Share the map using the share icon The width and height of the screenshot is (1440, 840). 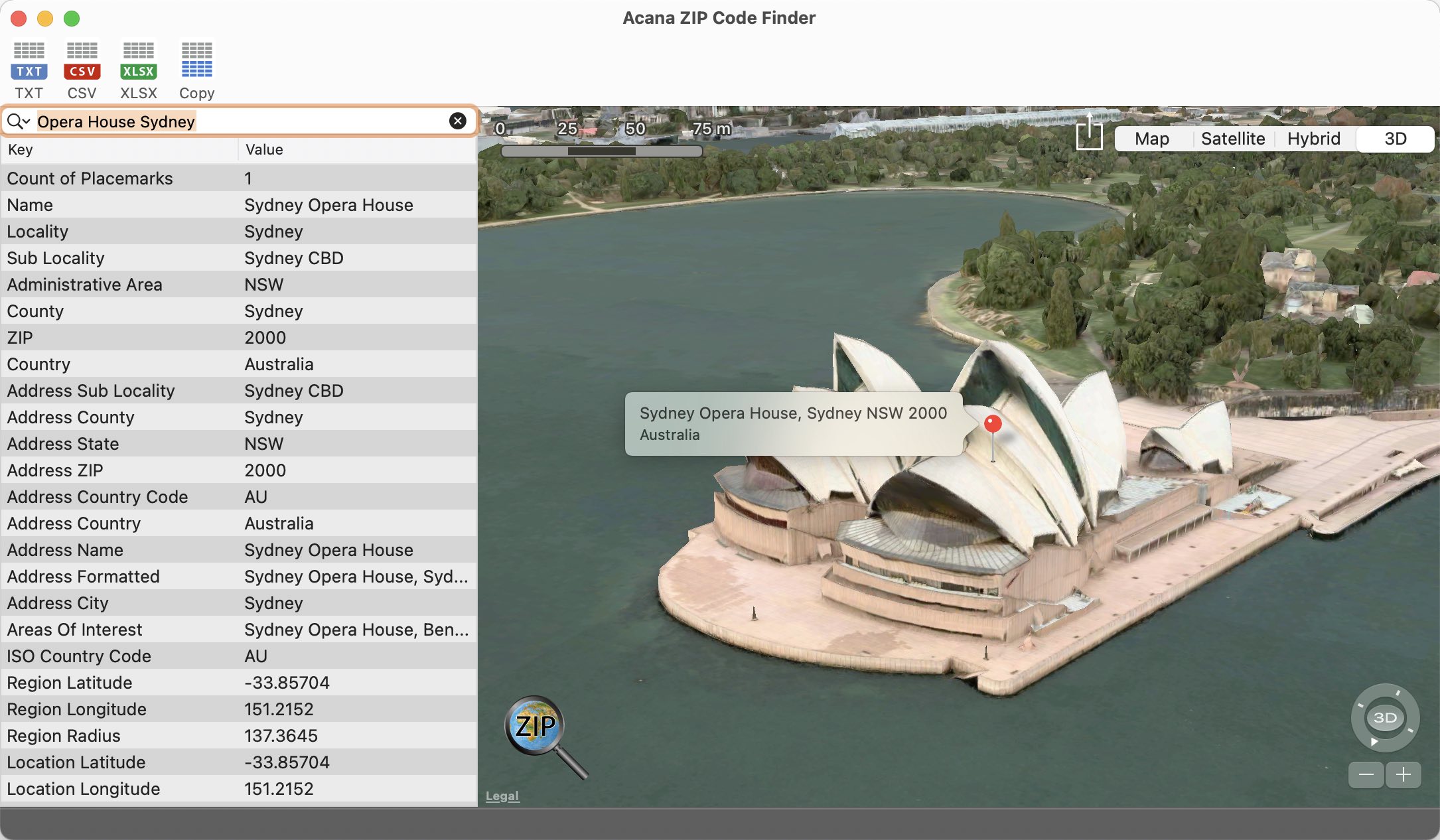1089,132
